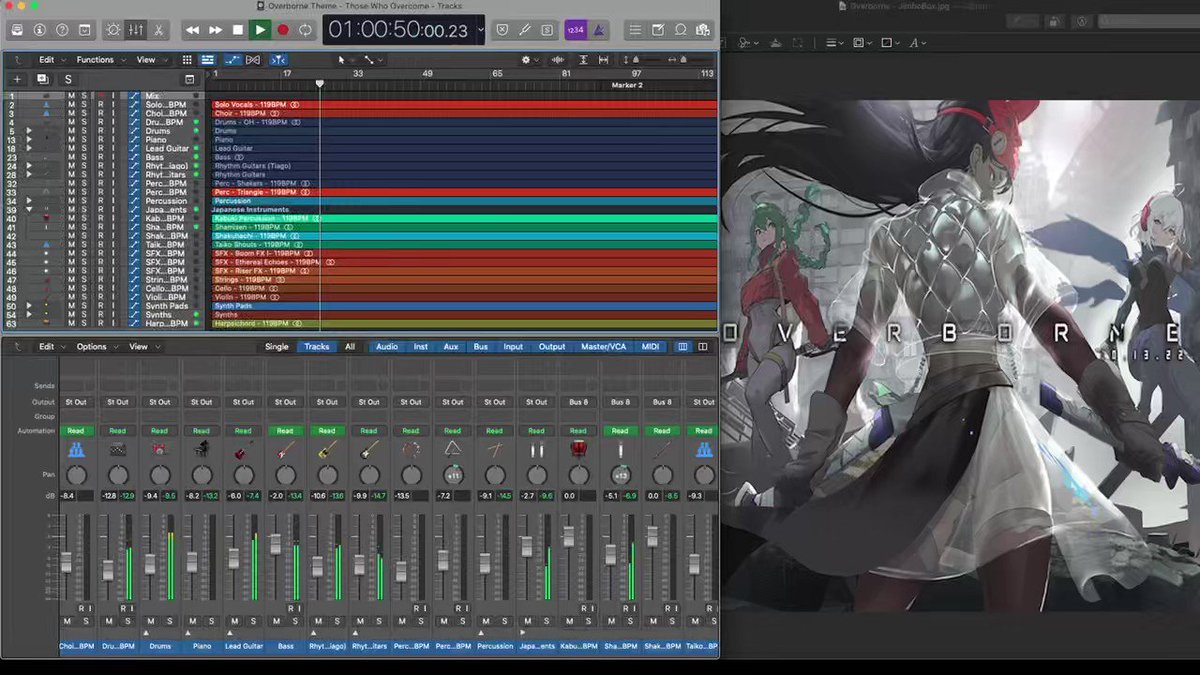This screenshot has height=675, width=1200.
Task: Open the Loop Browser icon
Action: (x=681, y=30)
